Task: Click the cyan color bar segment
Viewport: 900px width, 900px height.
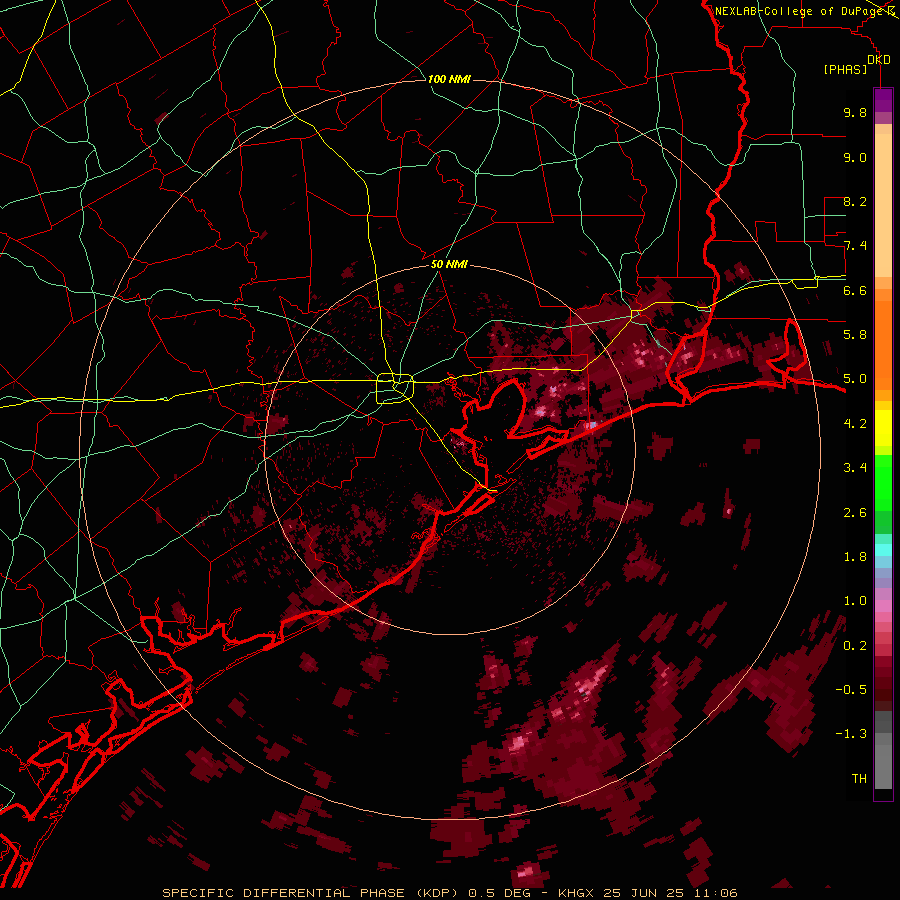Action: point(883,550)
